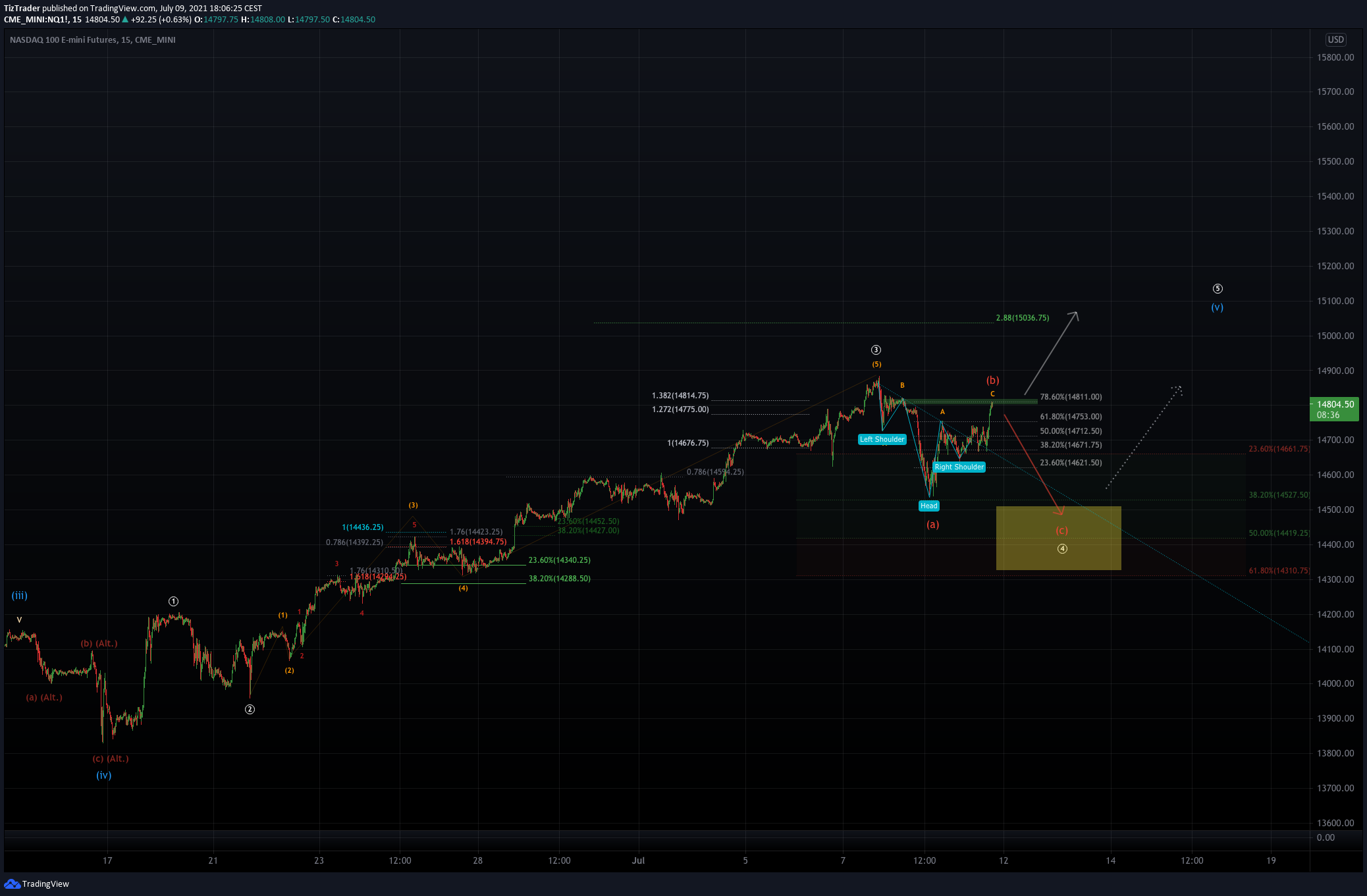Click the 1(14436.25) cyan label

362,527
